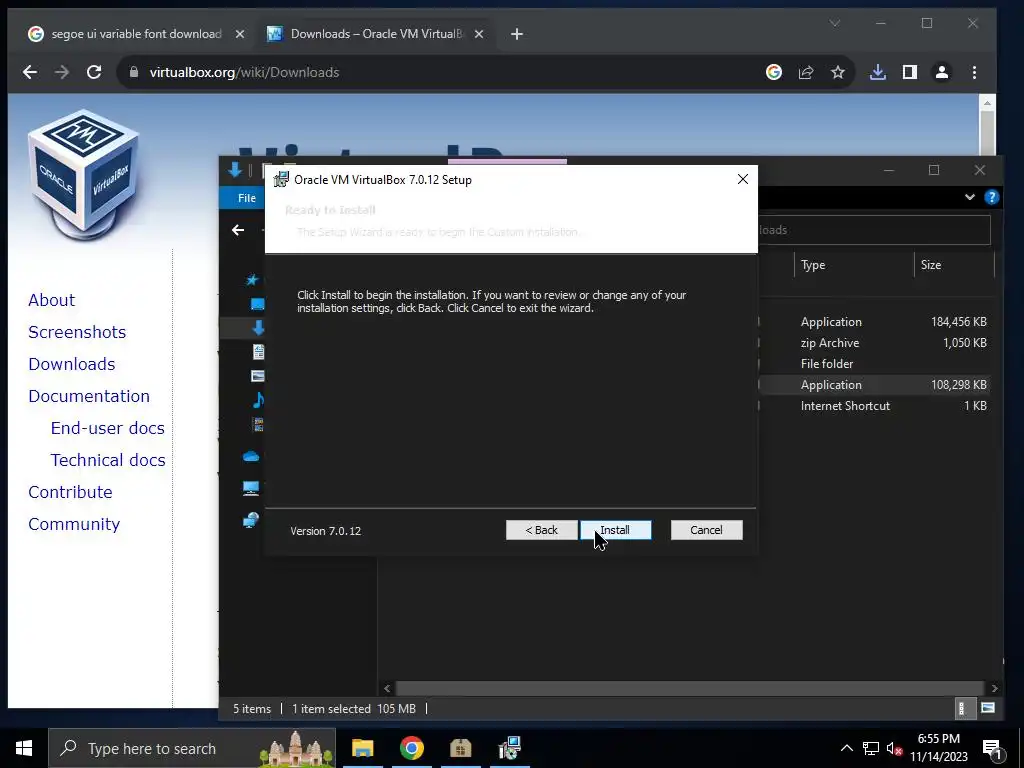
Task: Open Chrome profile icon
Action: click(x=942, y=72)
